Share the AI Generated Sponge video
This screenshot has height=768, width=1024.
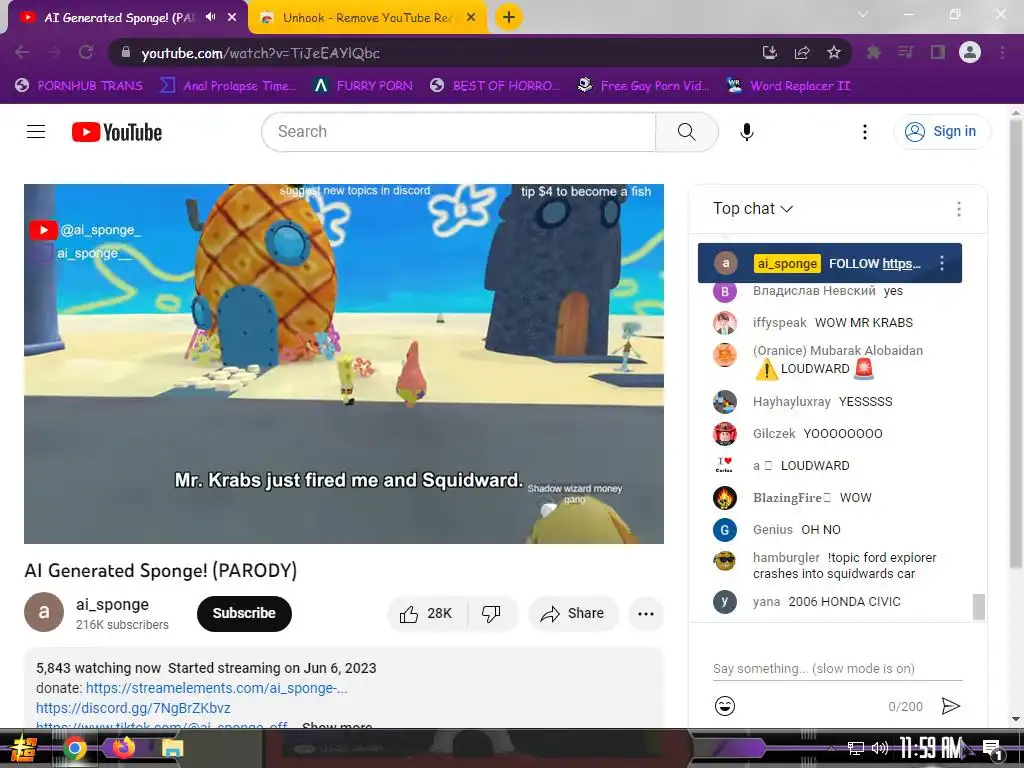click(572, 613)
